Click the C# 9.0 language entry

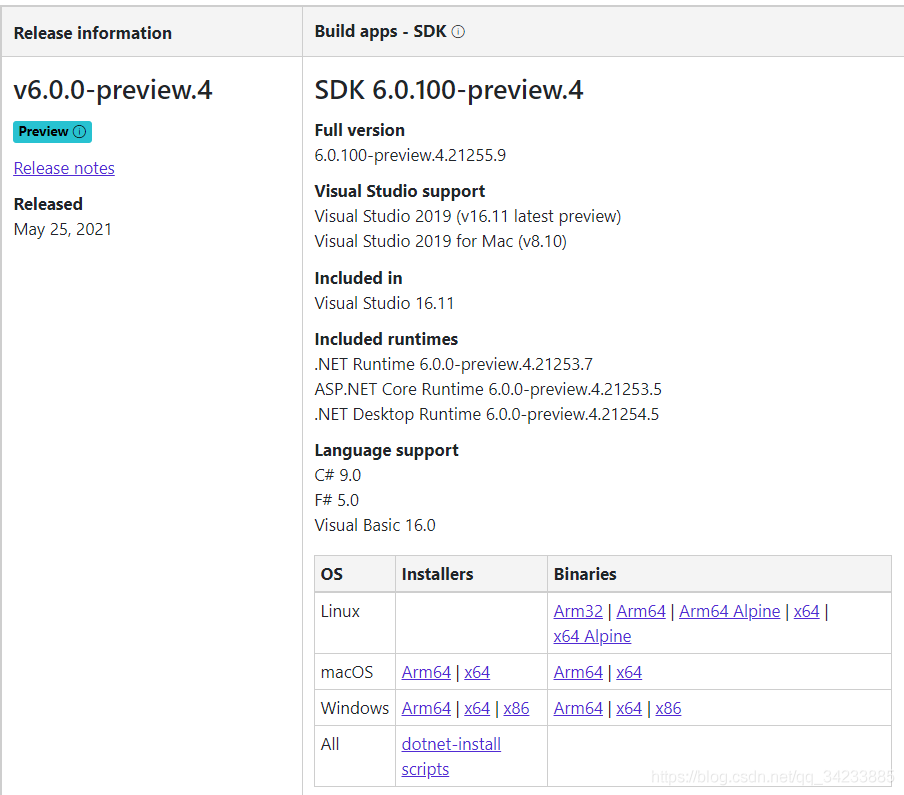(x=338, y=475)
